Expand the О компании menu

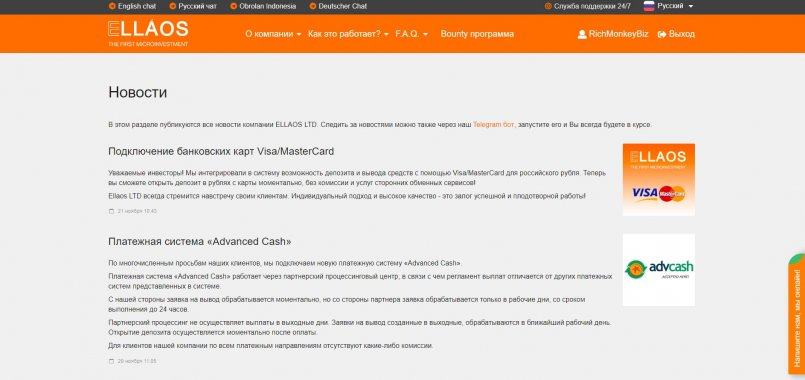[273, 34]
